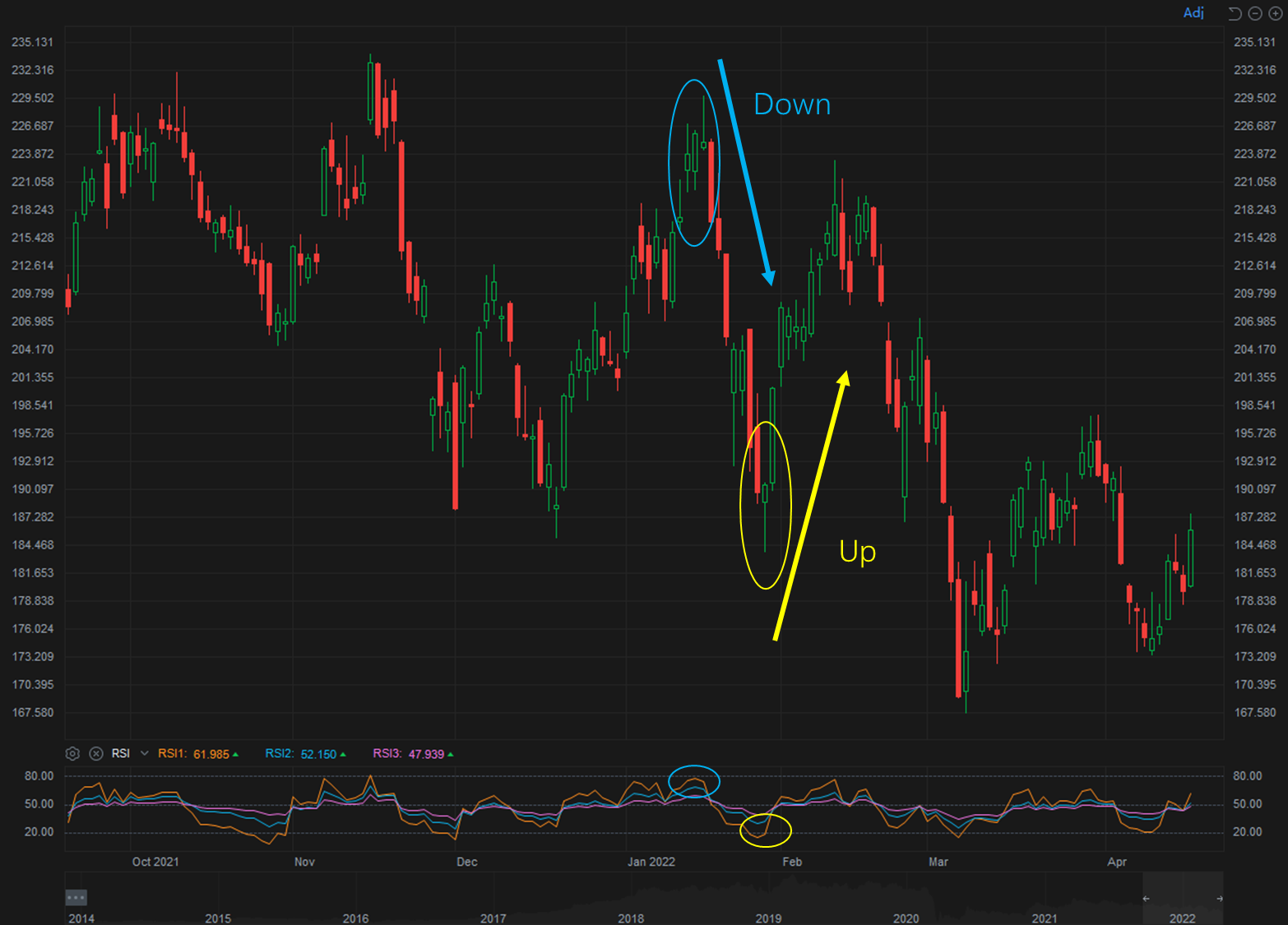Click the Dec date axis label
This screenshot has width=1288, height=925.
(x=467, y=862)
